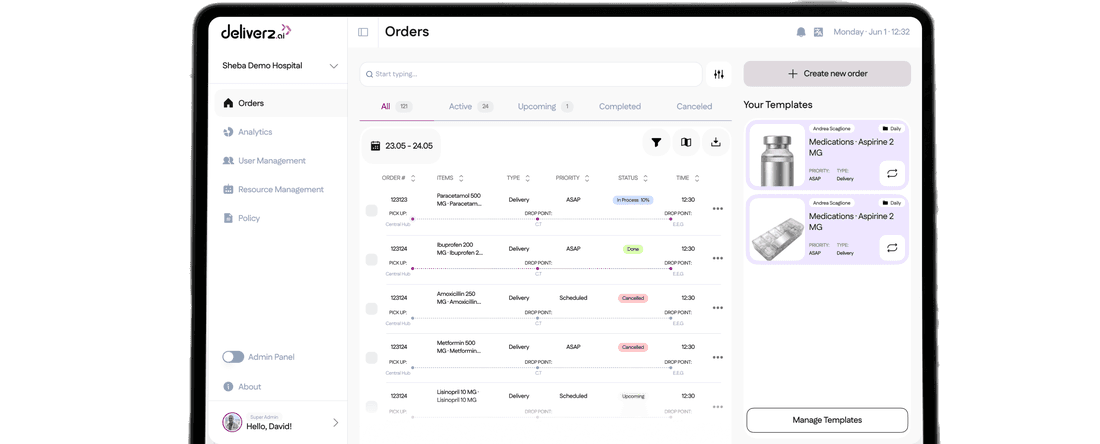The image size is (1100, 444).
Task: Select the Ibuprofen order checkbox
Action: tap(372, 260)
